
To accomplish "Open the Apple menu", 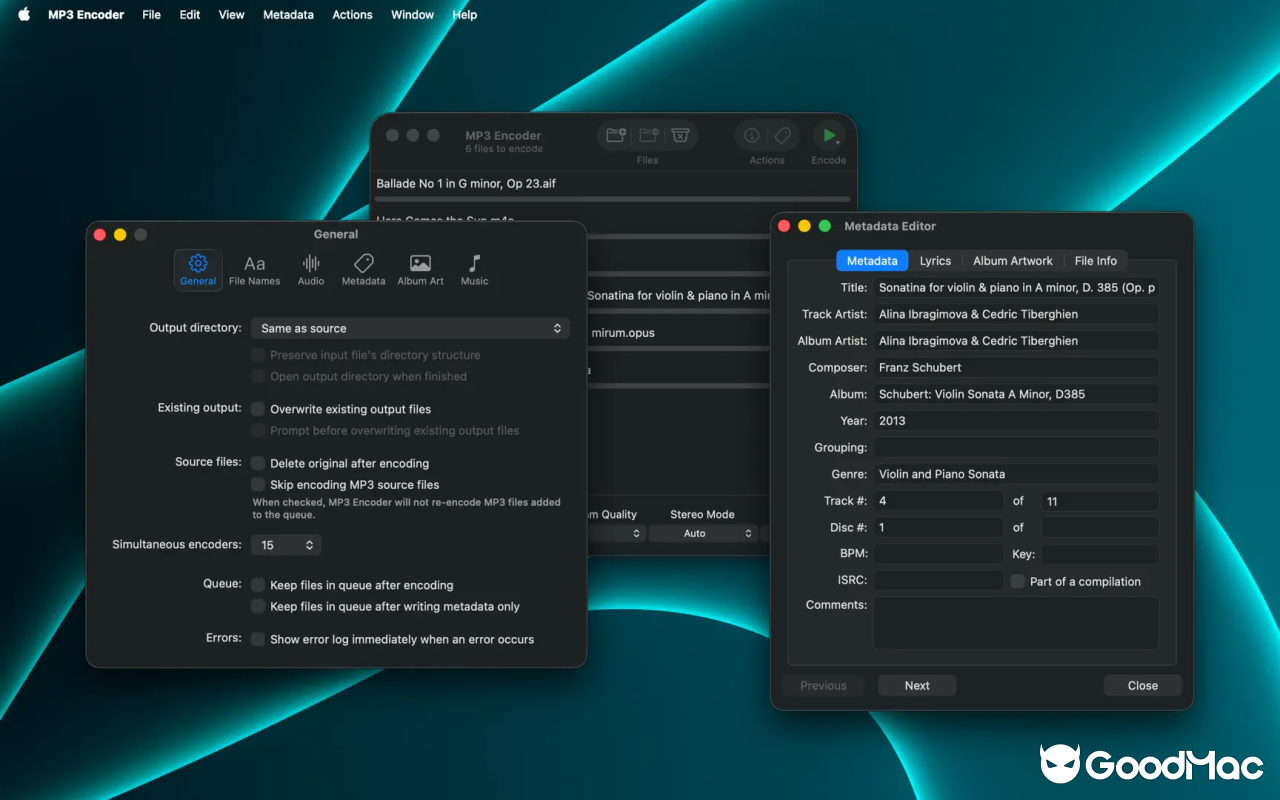I will tap(24, 15).
